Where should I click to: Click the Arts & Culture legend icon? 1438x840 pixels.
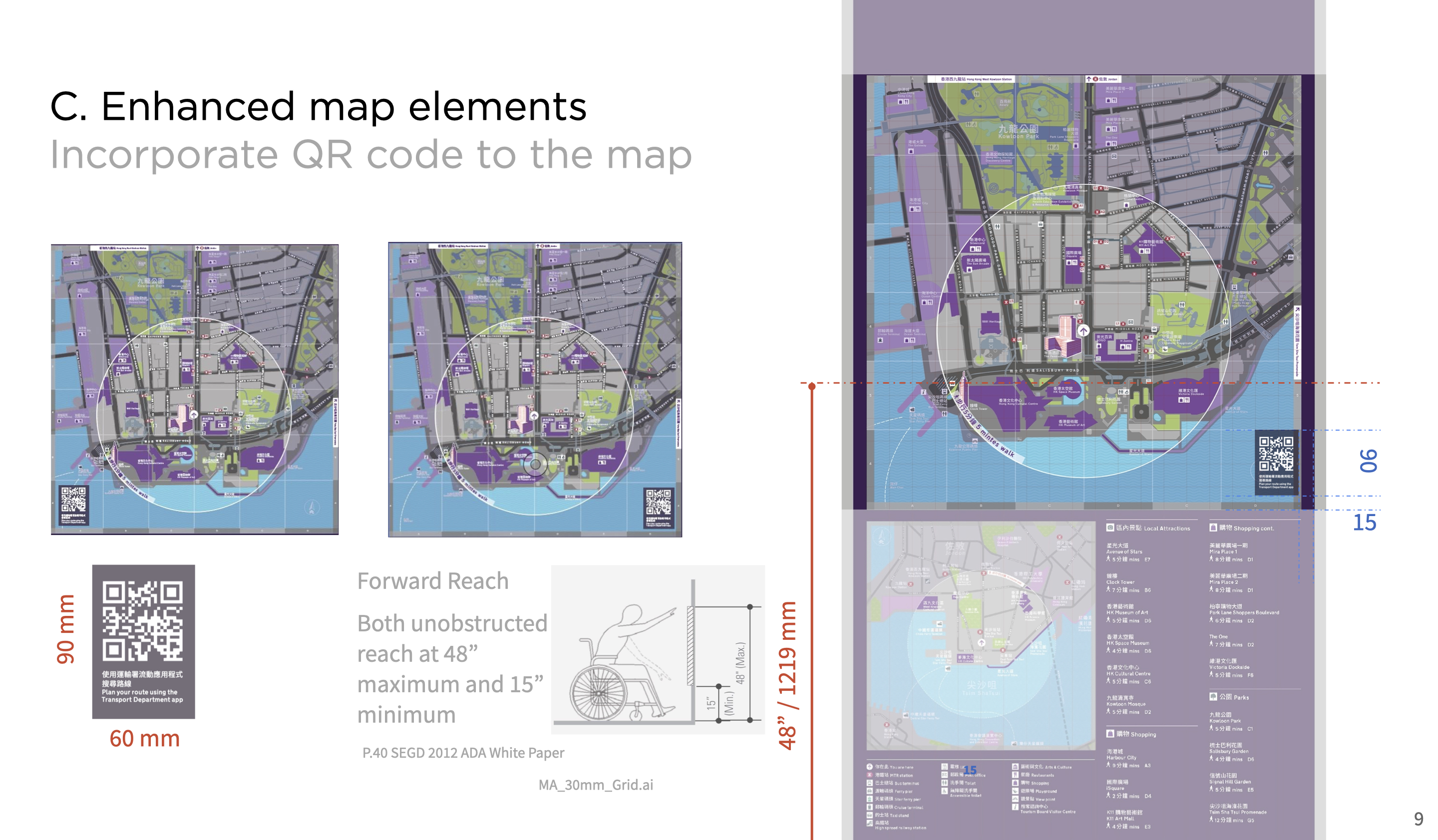pos(1015,767)
